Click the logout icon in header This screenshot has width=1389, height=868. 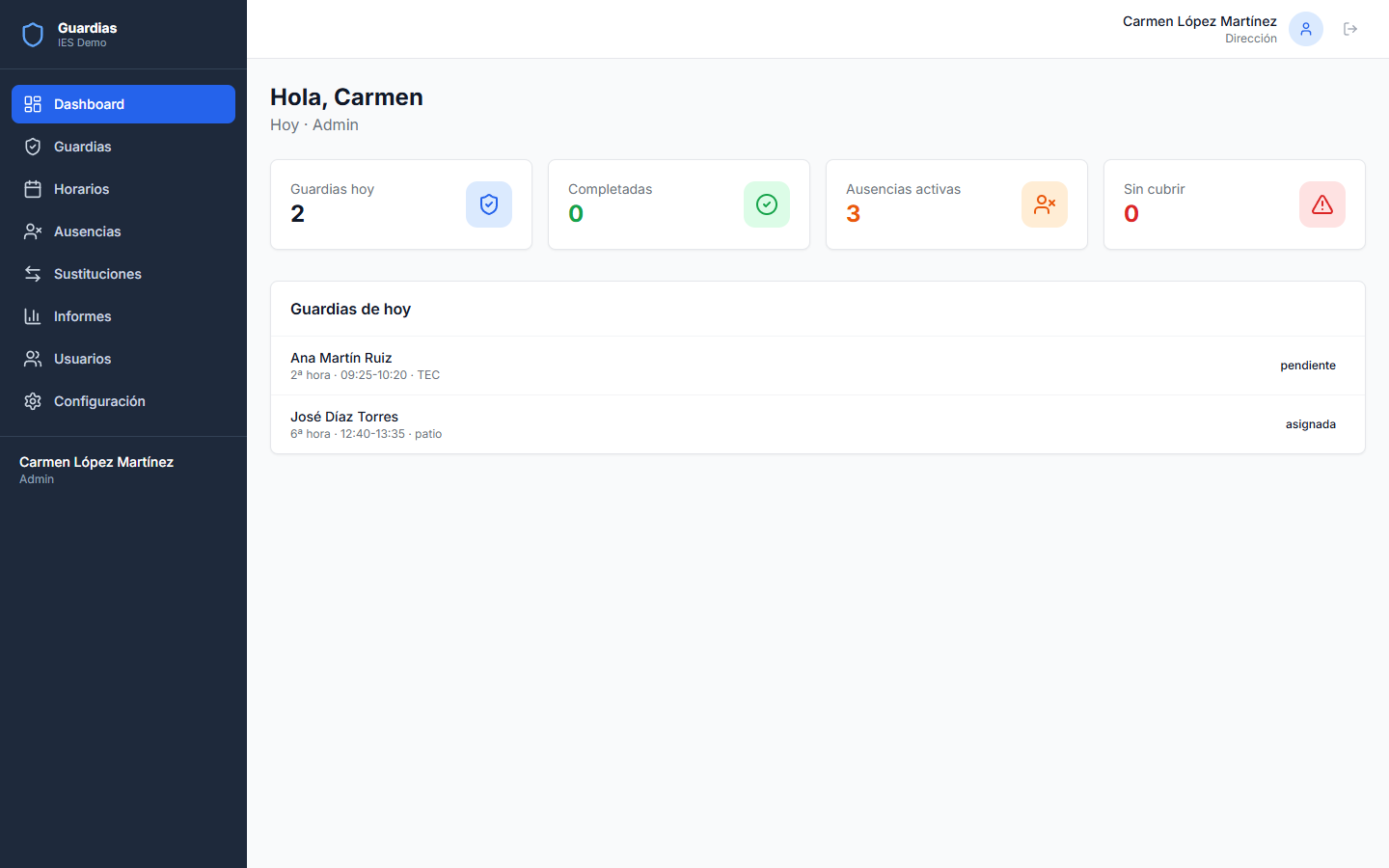(1350, 29)
